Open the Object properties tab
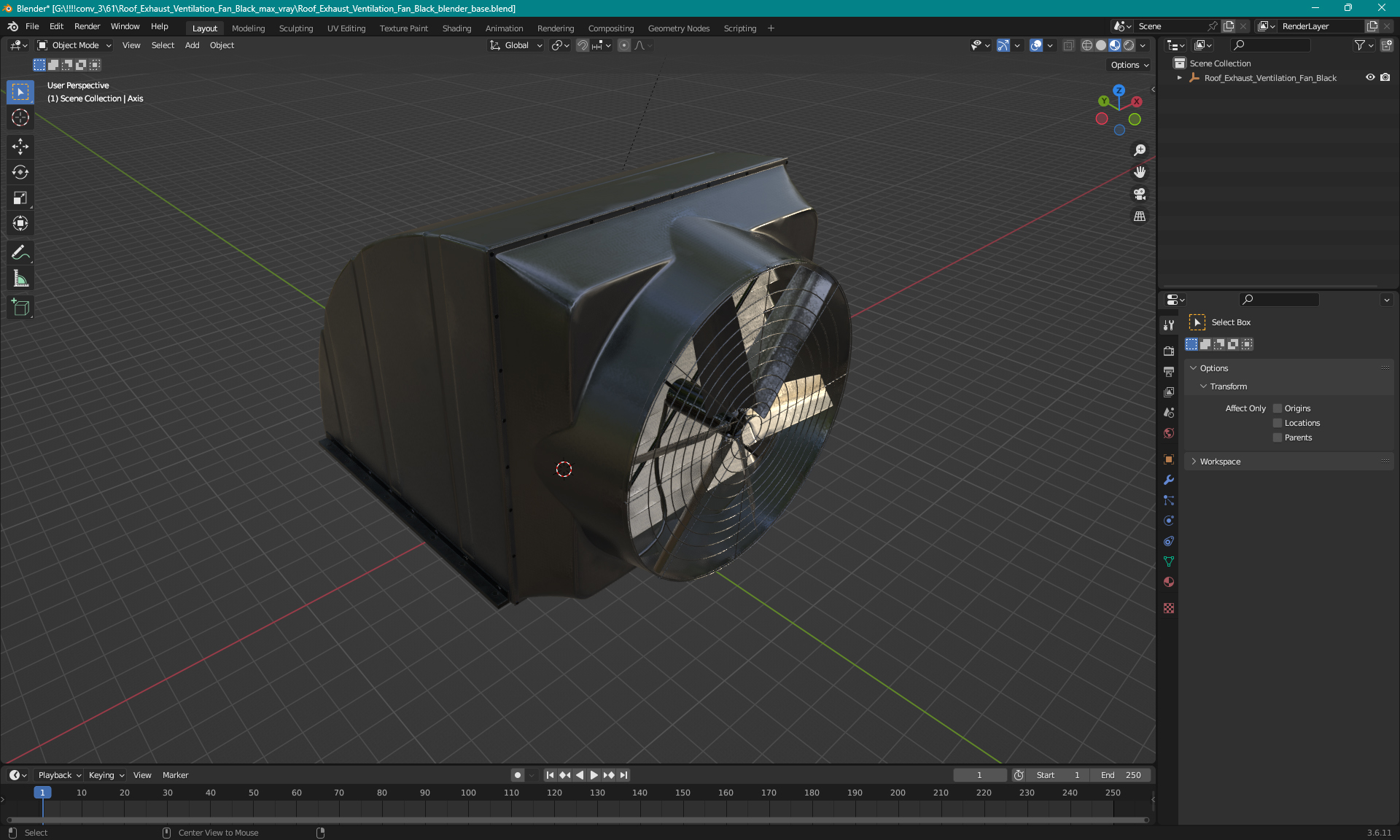This screenshot has height=840, width=1400. pyautogui.click(x=1169, y=459)
